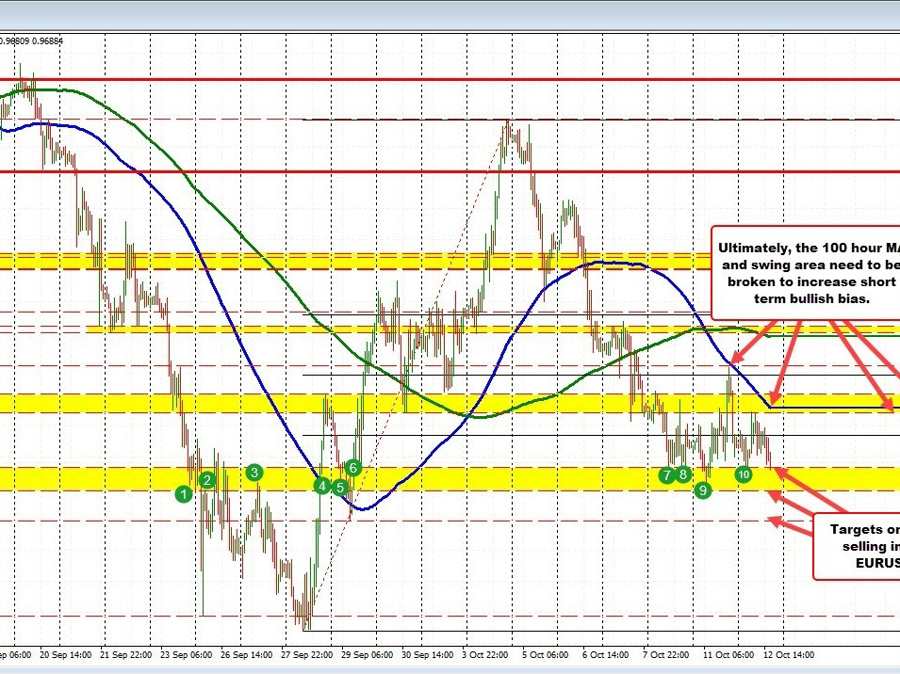Click the paired green markers 4 and 5
Image resolution: width=900 pixels, height=674 pixels.
point(330,485)
